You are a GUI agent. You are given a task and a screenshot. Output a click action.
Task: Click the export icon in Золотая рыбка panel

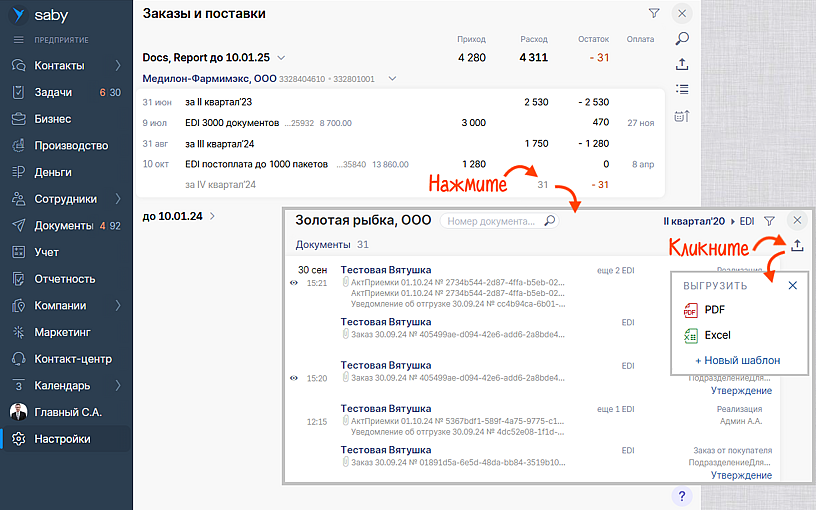coord(796,246)
